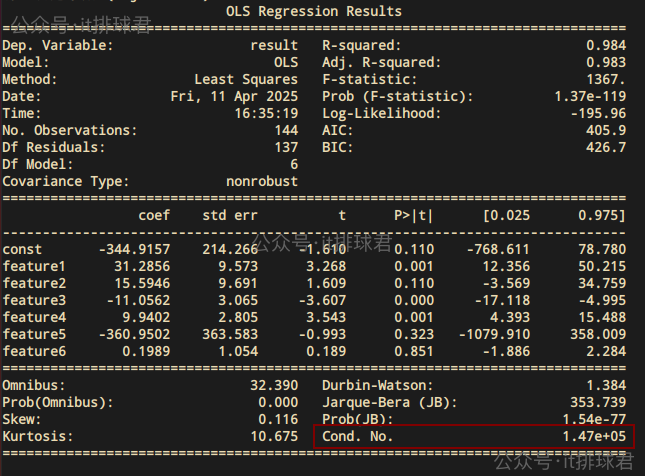Click the OLS Regression Results title
The width and height of the screenshot is (645, 476).
click(x=315, y=11)
